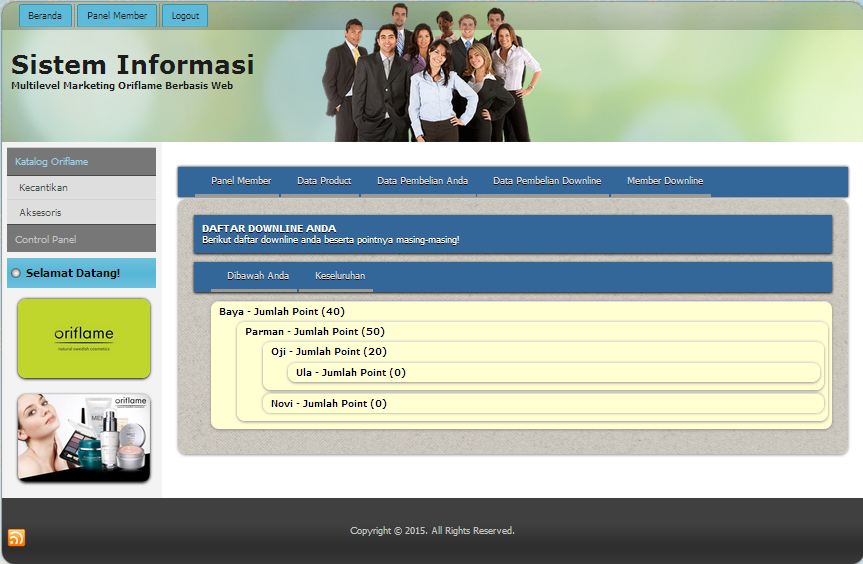The height and width of the screenshot is (564, 863).
Task: Select the Data Pembelian Anda tab
Action: 422,181
